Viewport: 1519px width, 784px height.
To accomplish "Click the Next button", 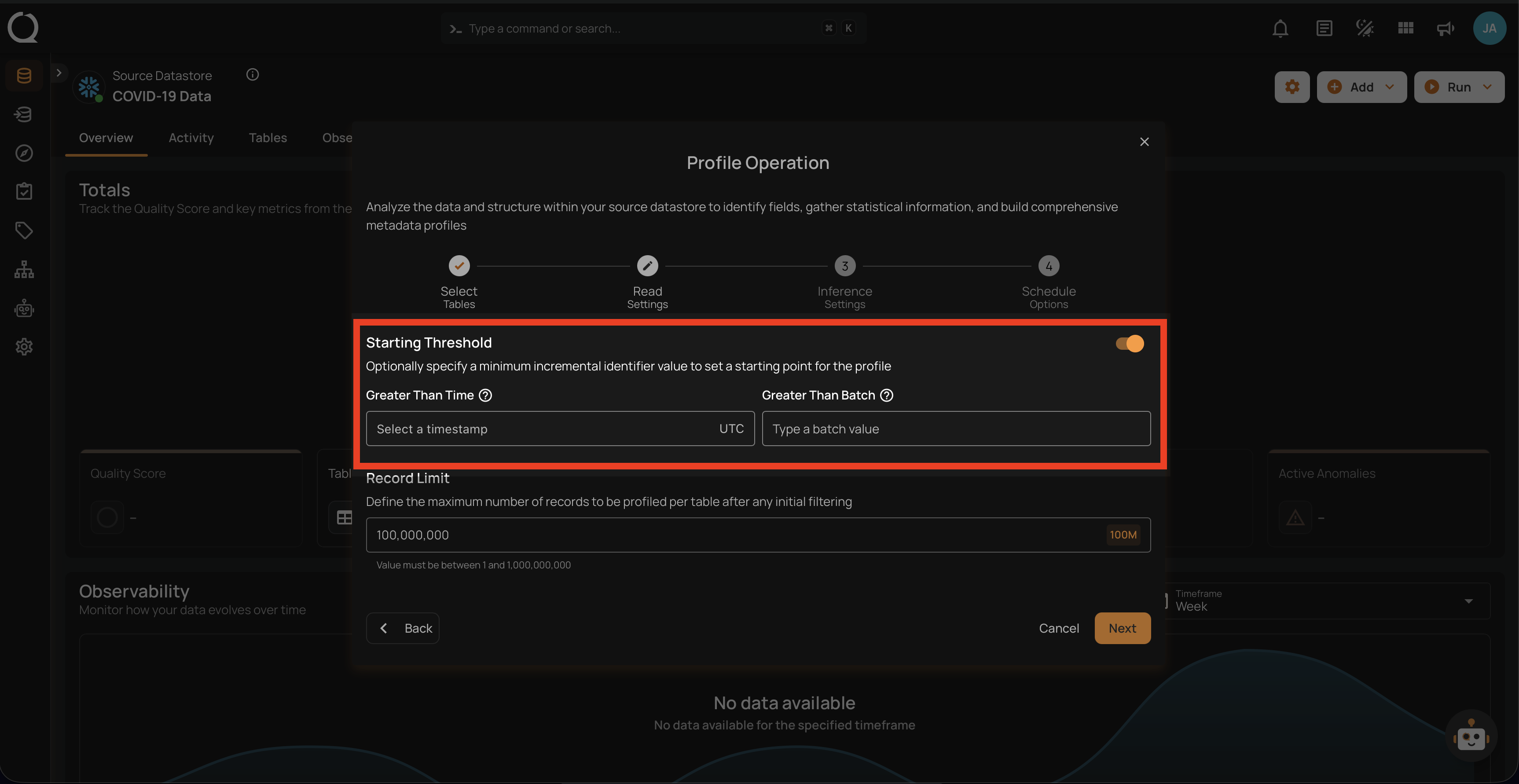I will [x=1122, y=628].
